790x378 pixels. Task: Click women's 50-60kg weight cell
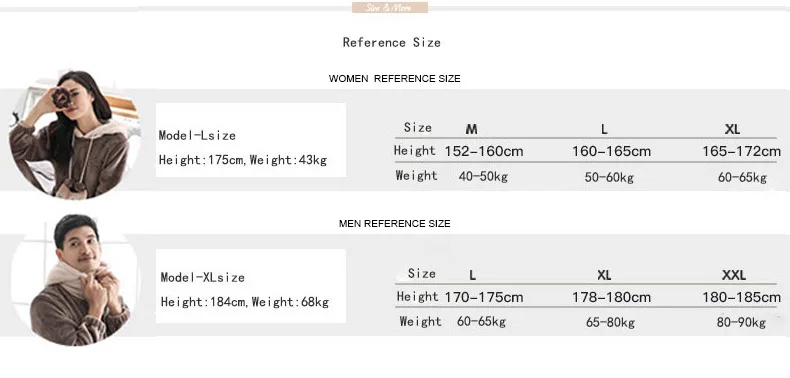coord(609,177)
